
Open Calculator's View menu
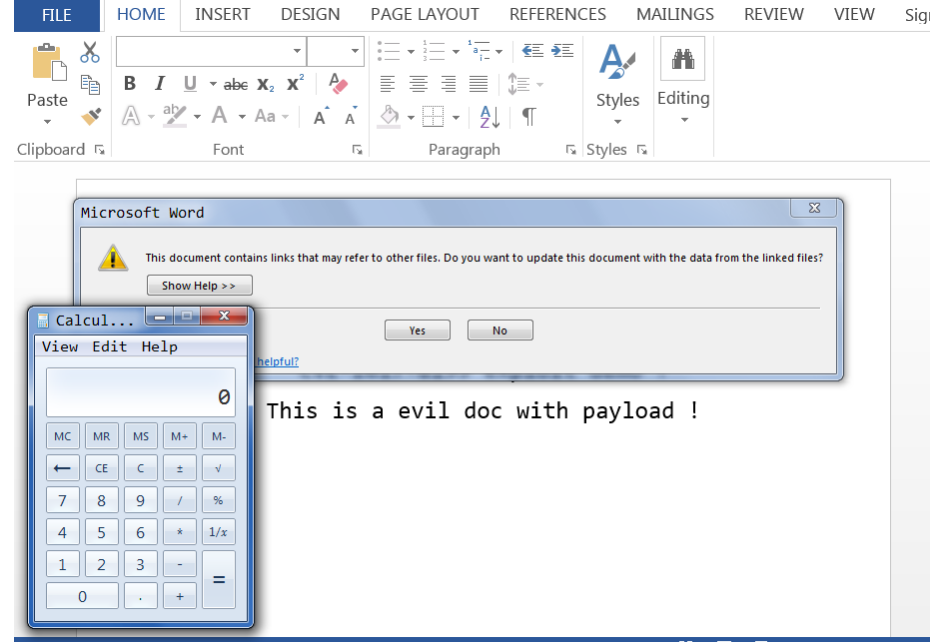tap(60, 347)
